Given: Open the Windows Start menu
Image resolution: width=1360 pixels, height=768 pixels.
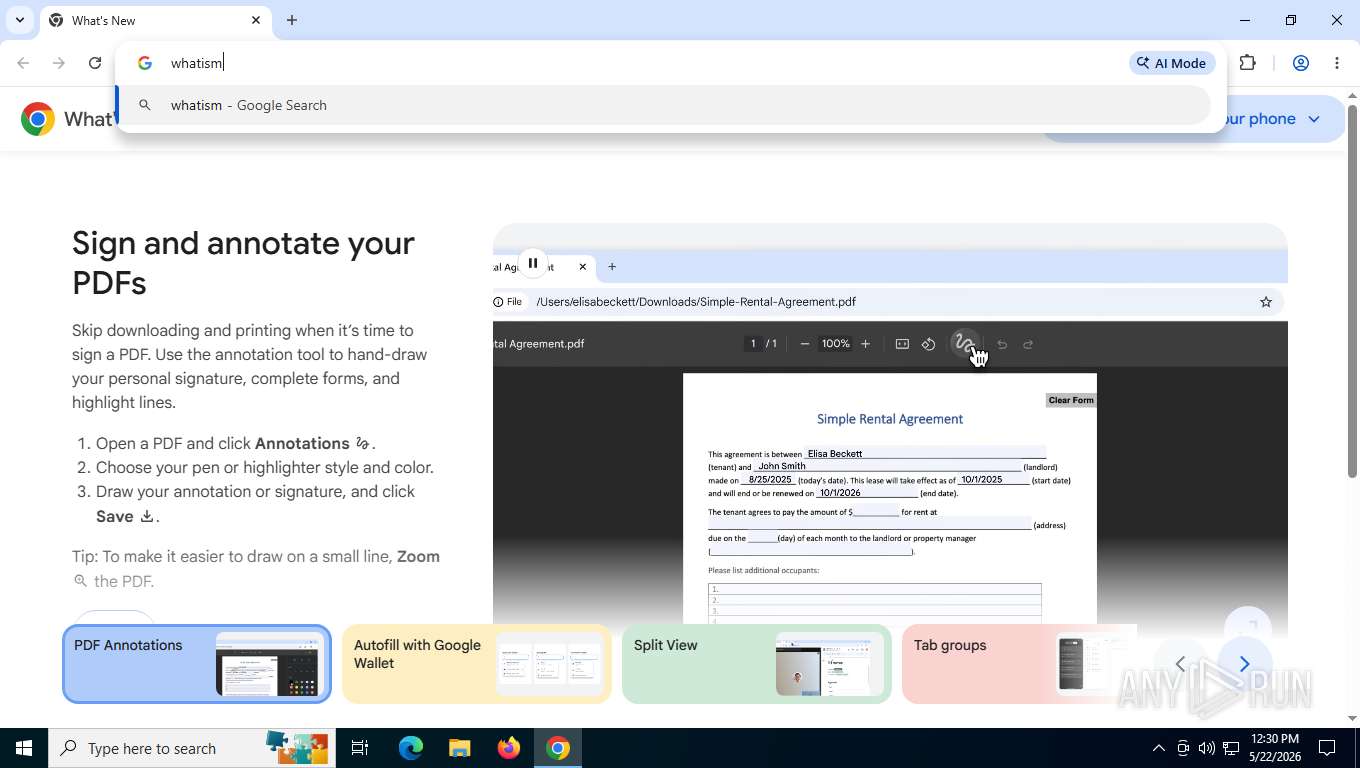Looking at the screenshot, I should coord(24,748).
